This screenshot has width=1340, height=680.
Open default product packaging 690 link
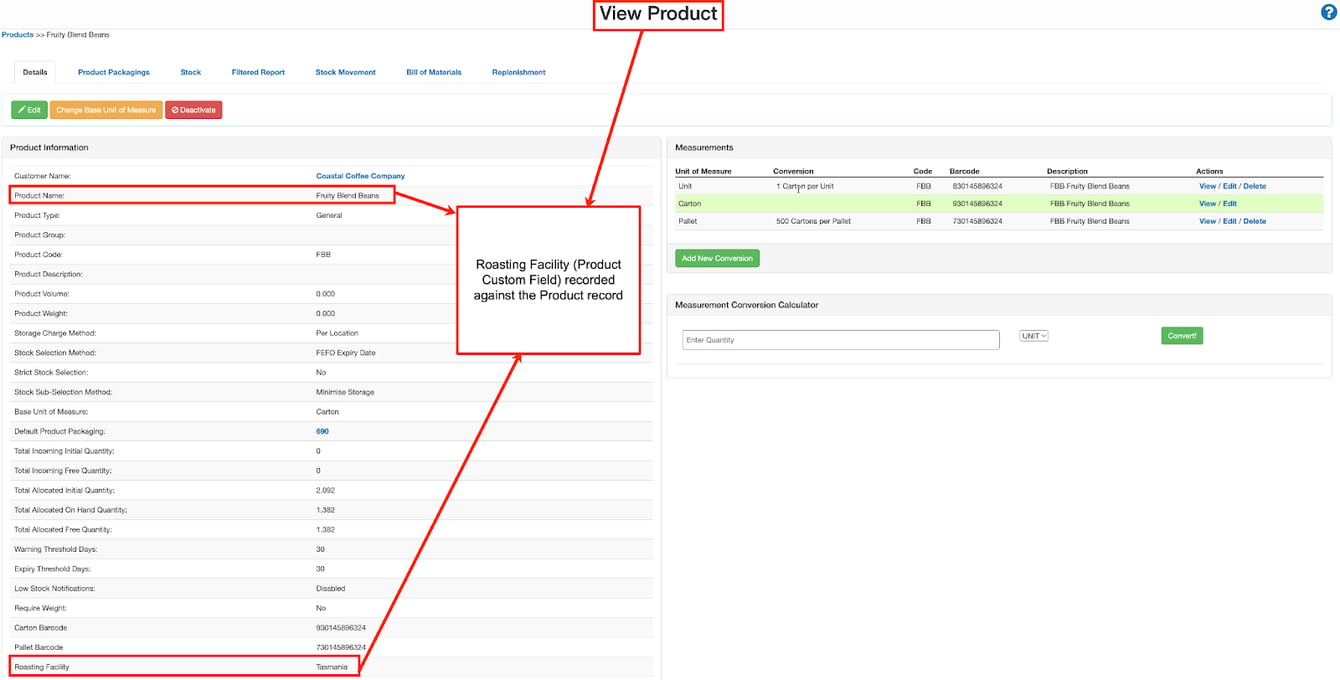[322, 431]
